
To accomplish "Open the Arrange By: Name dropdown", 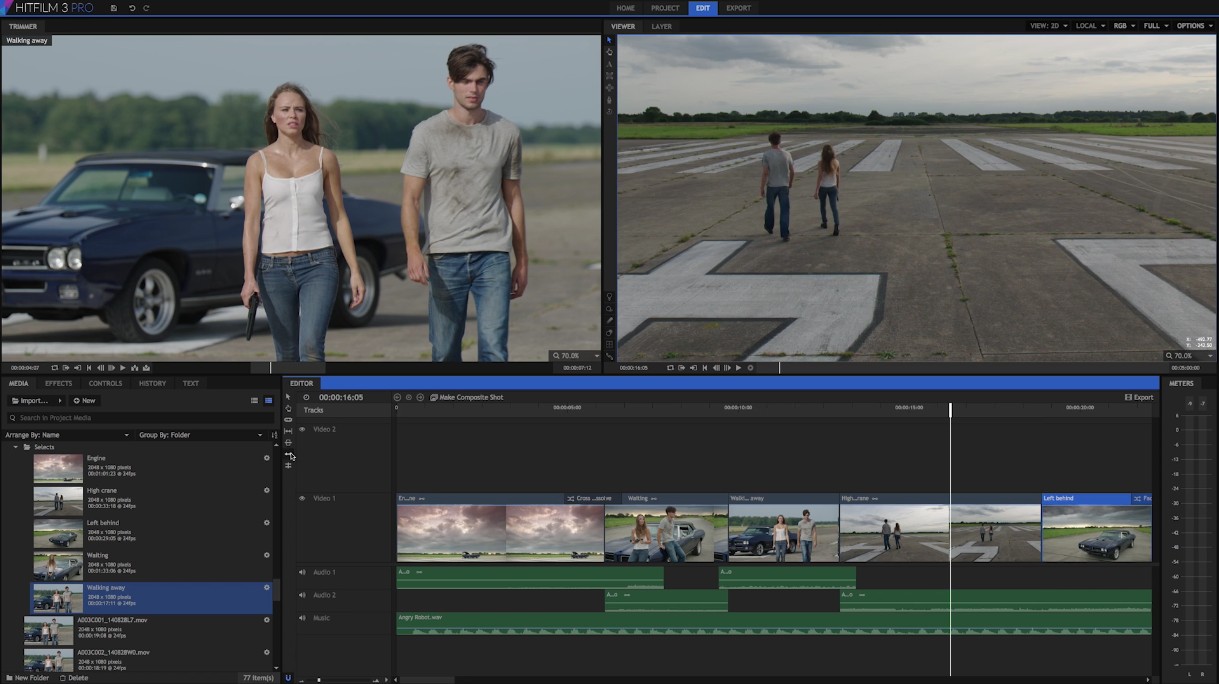I will 68,435.
